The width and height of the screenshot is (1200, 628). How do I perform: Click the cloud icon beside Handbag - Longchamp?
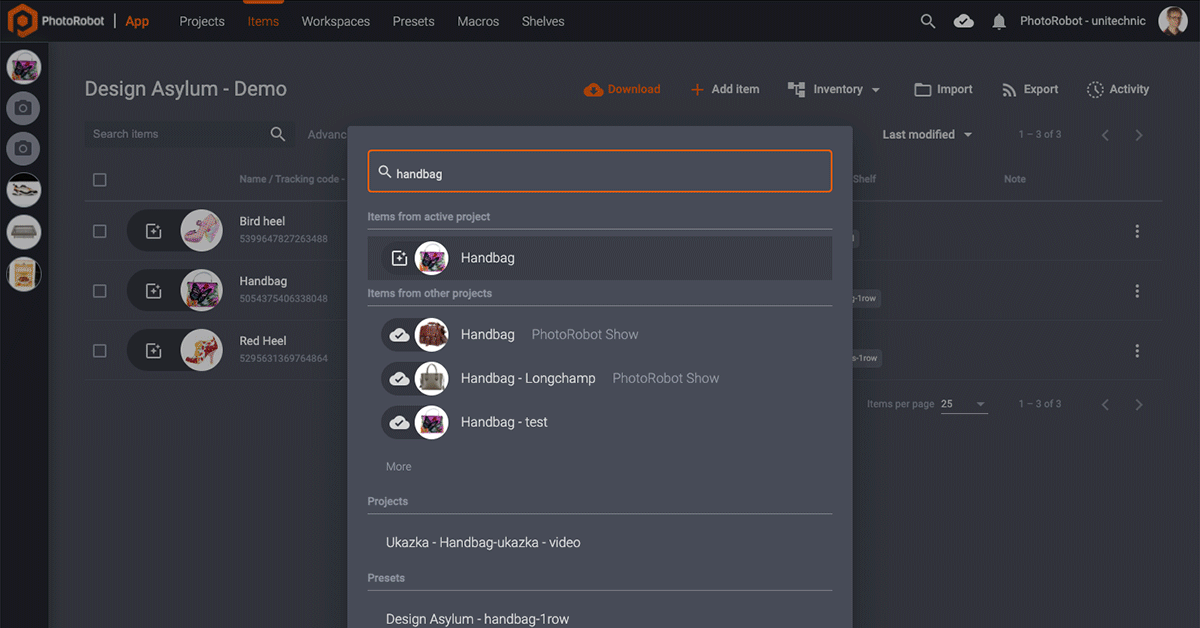point(399,378)
